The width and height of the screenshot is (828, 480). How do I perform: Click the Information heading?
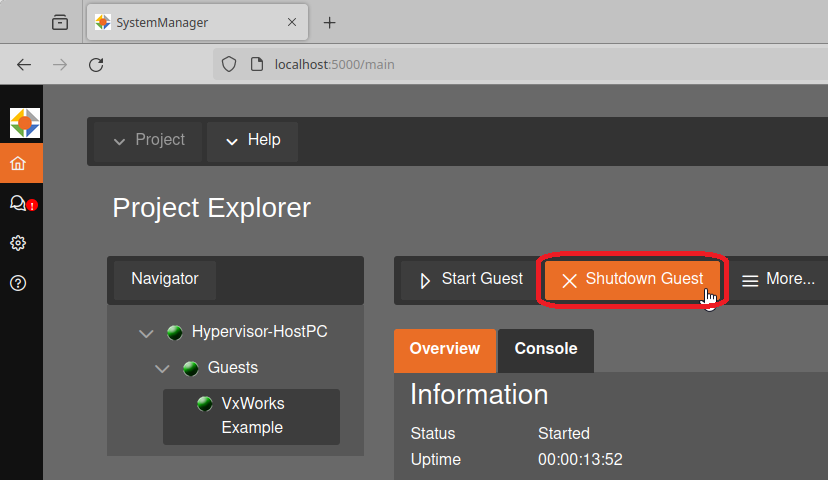[x=479, y=395]
